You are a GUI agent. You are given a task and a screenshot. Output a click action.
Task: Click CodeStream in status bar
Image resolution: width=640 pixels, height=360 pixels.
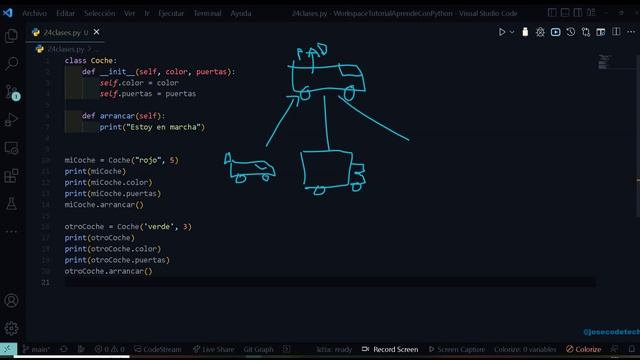coord(158,349)
